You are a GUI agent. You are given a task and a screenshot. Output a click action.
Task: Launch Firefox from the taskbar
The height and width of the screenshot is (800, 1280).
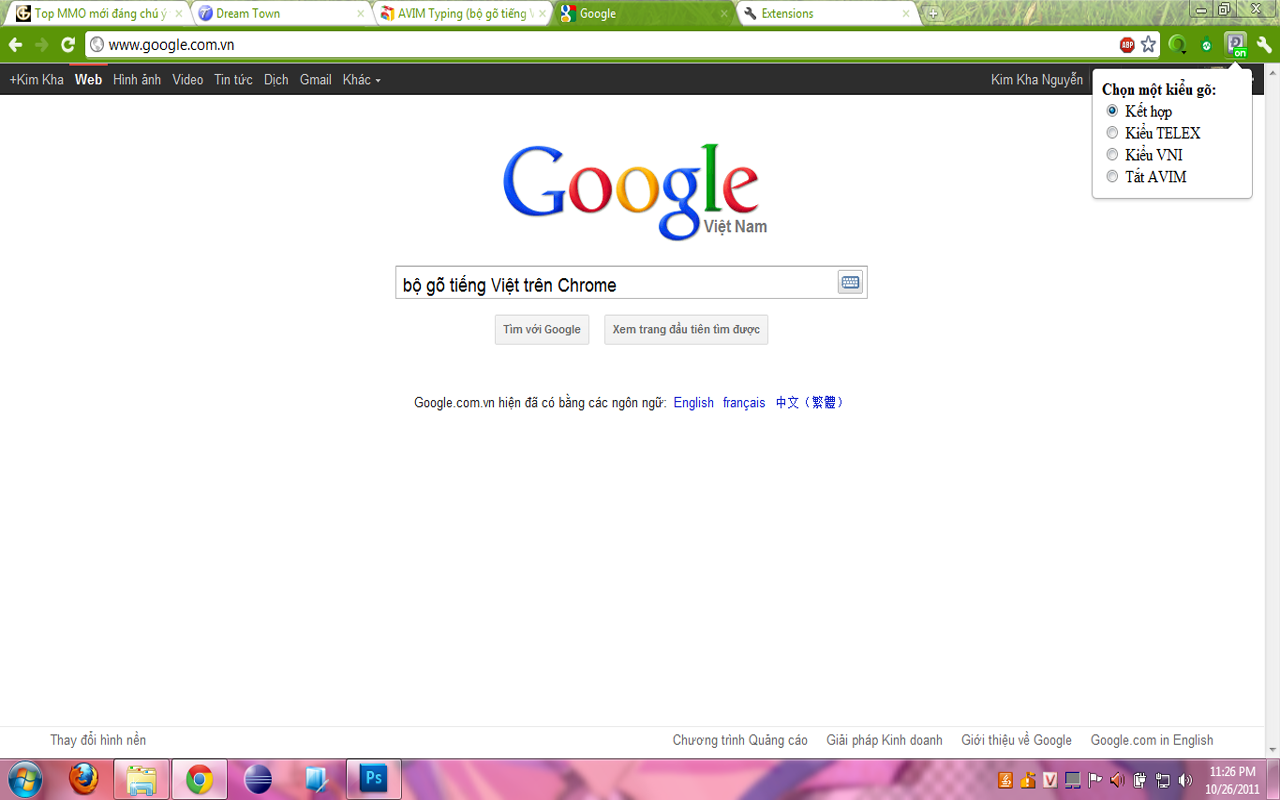pos(84,778)
